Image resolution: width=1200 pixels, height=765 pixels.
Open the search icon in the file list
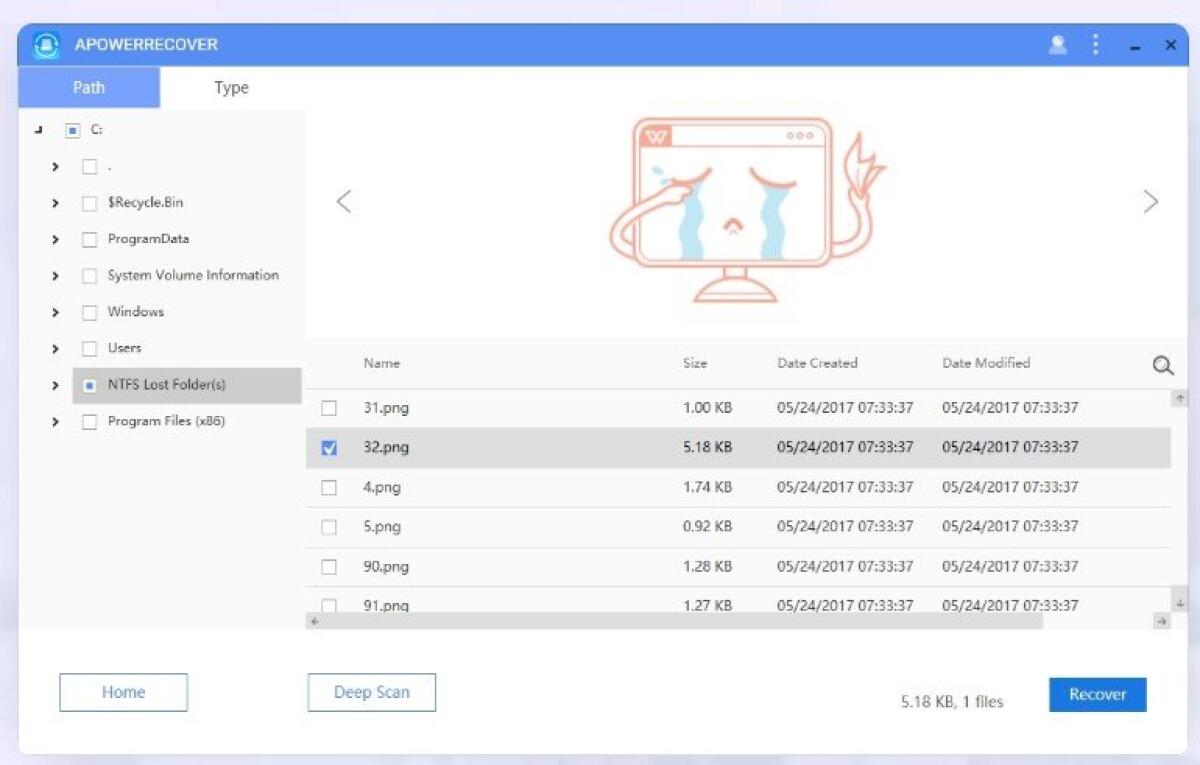tap(1163, 366)
